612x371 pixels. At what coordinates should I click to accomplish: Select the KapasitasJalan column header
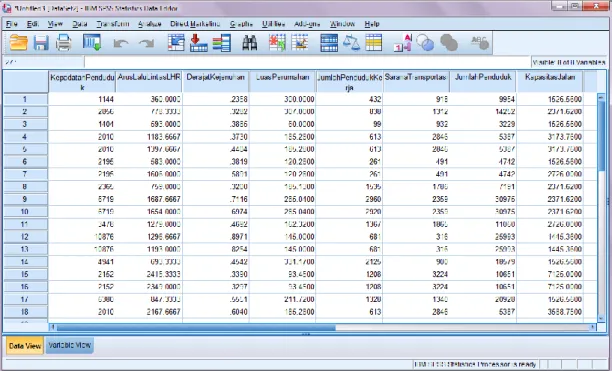550,82
